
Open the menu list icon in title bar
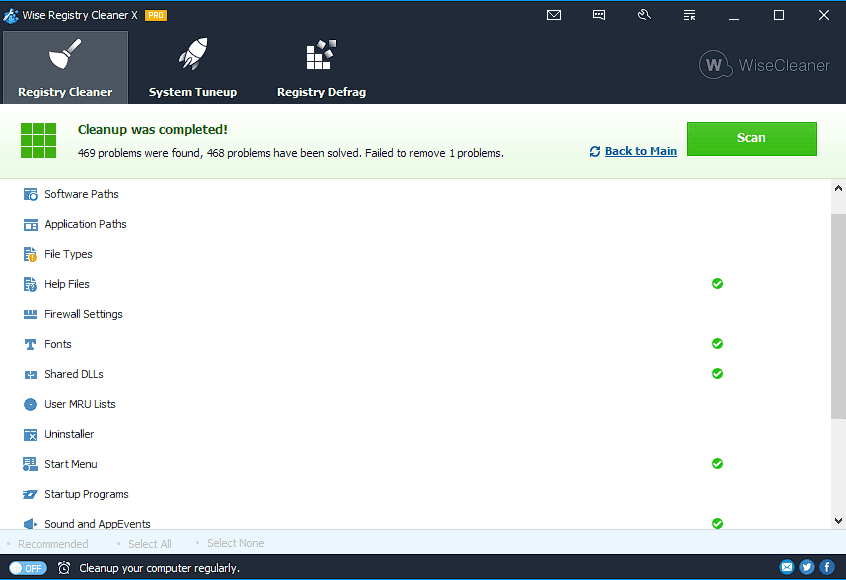(x=689, y=15)
